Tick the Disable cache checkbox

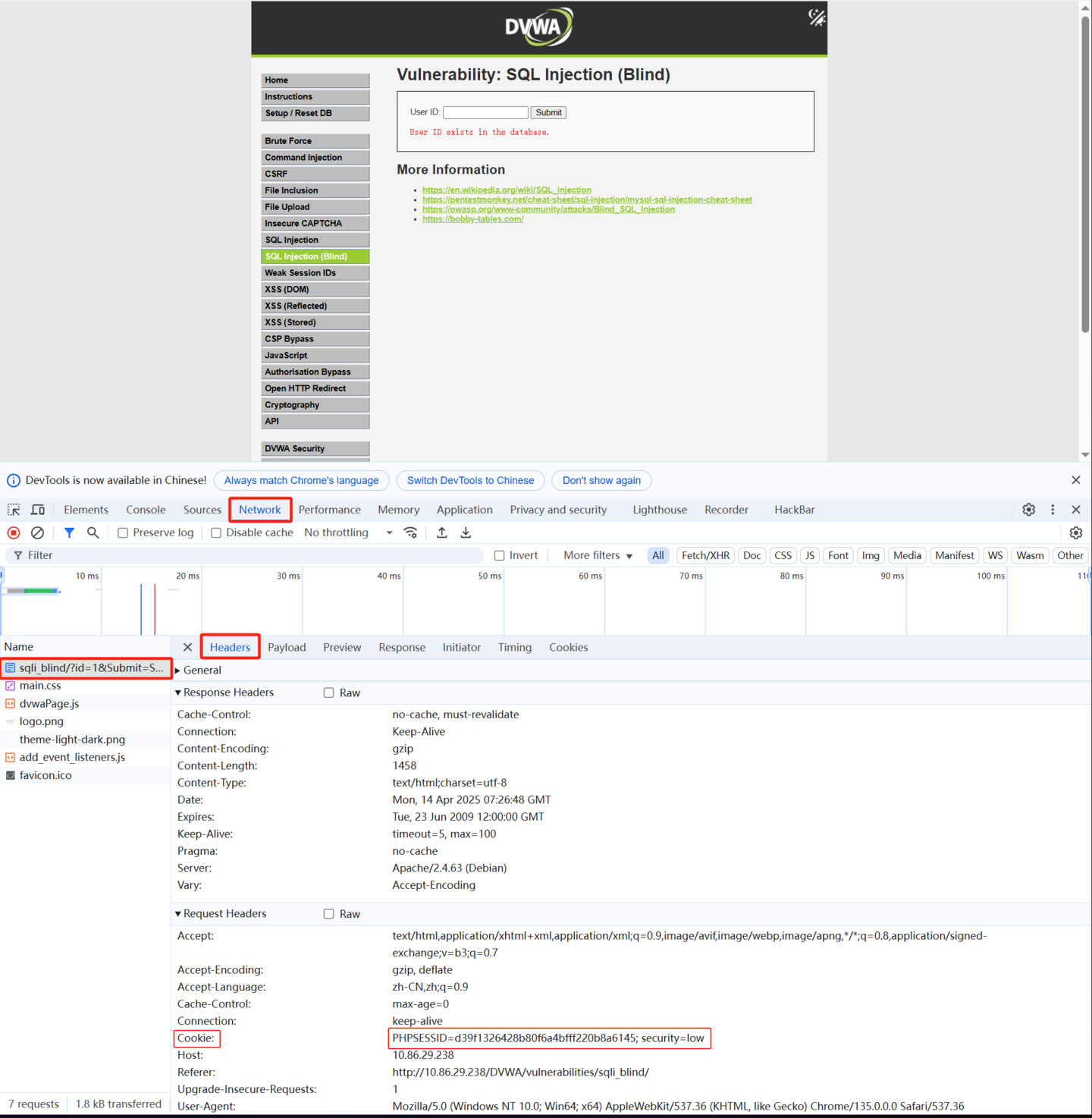[x=216, y=532]
